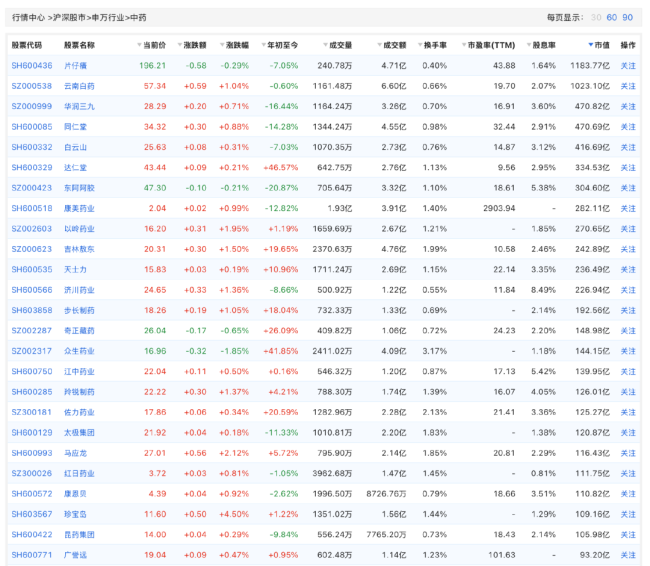Show 90 rows per page
650x566 pixels.
[x=628, y=17]
